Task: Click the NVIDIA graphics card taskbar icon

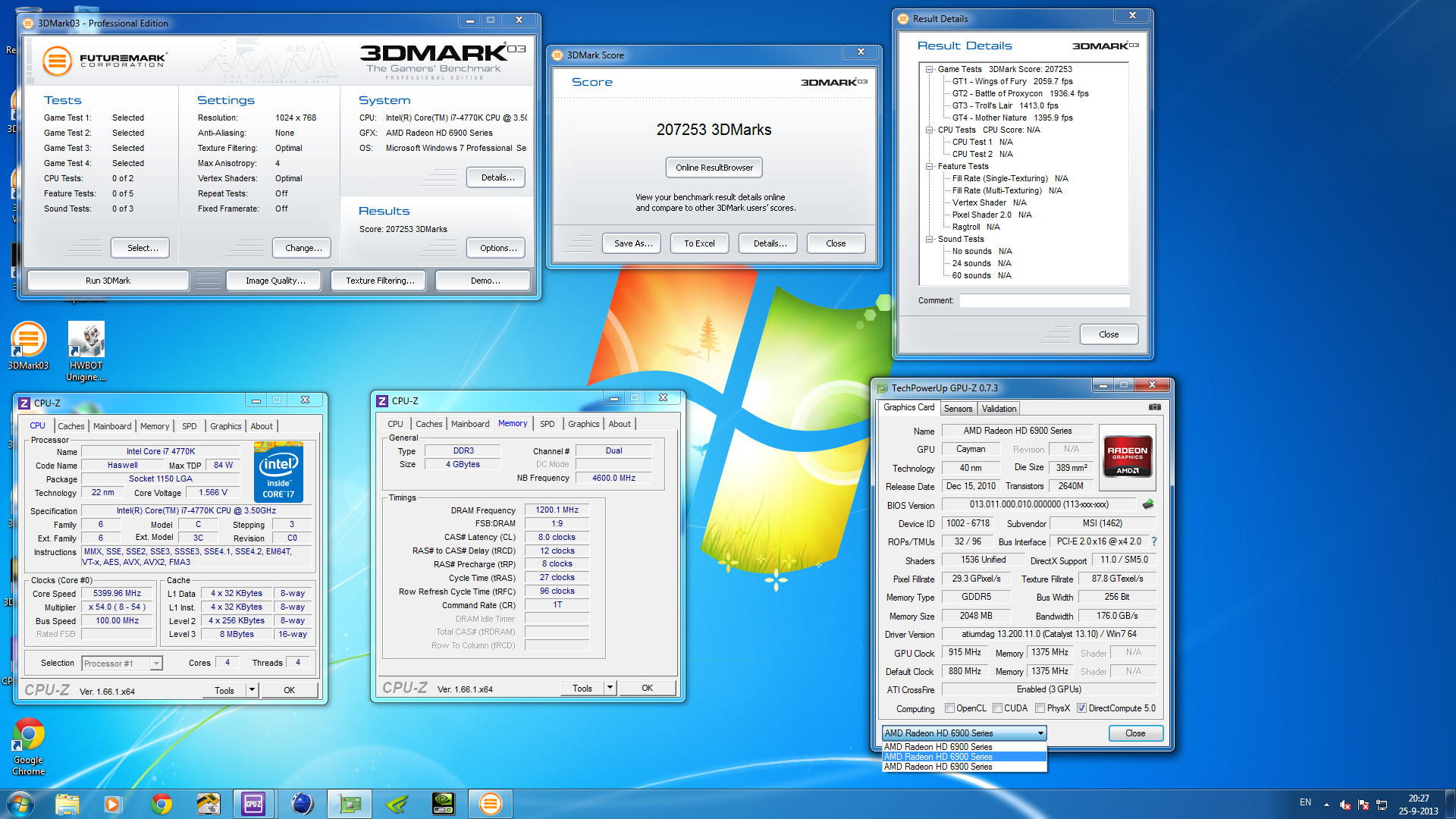Action: pos(444,804)
